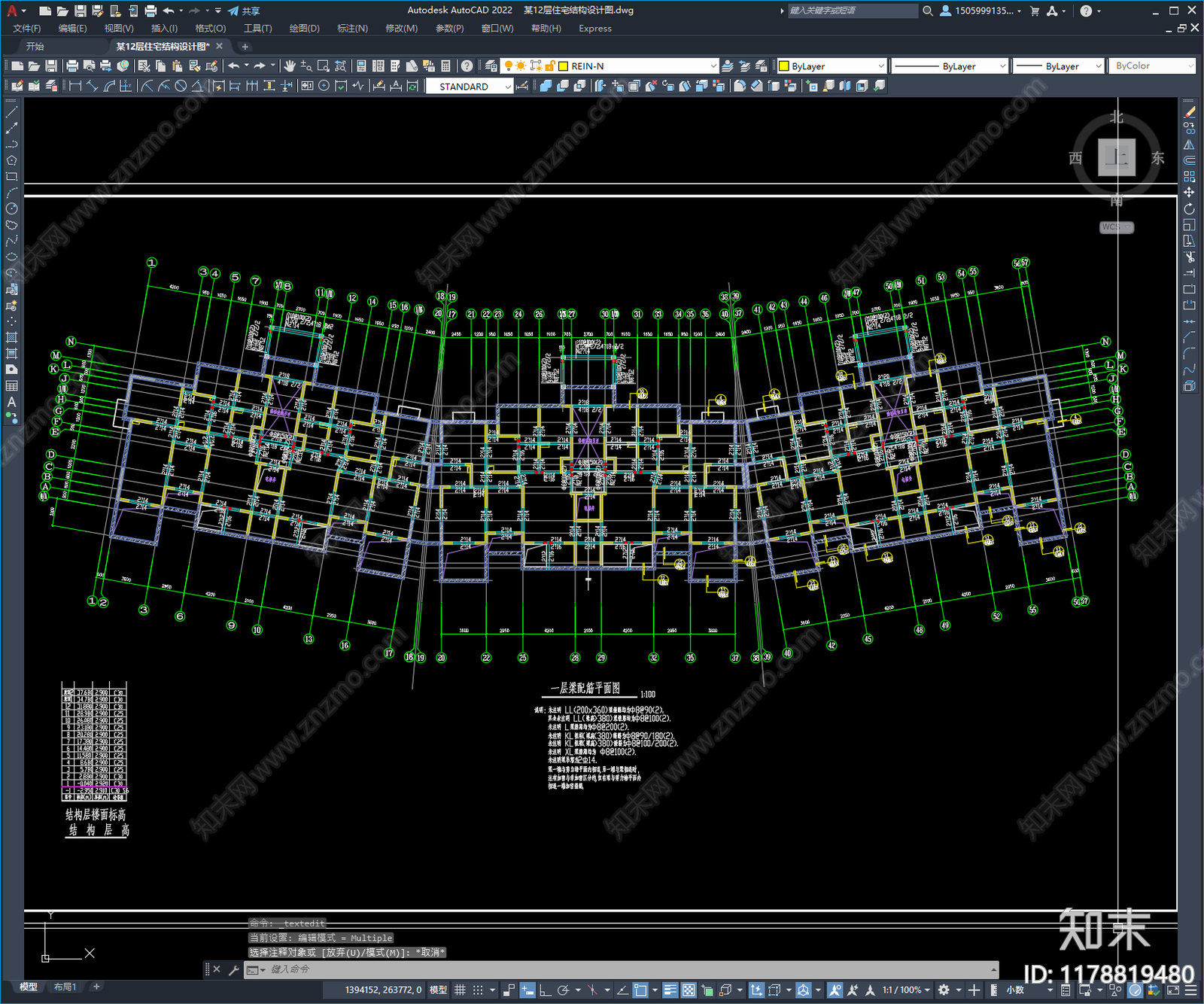Toggle the drawing grid display
The image size is (1204, 1004).
click(460, 990)
